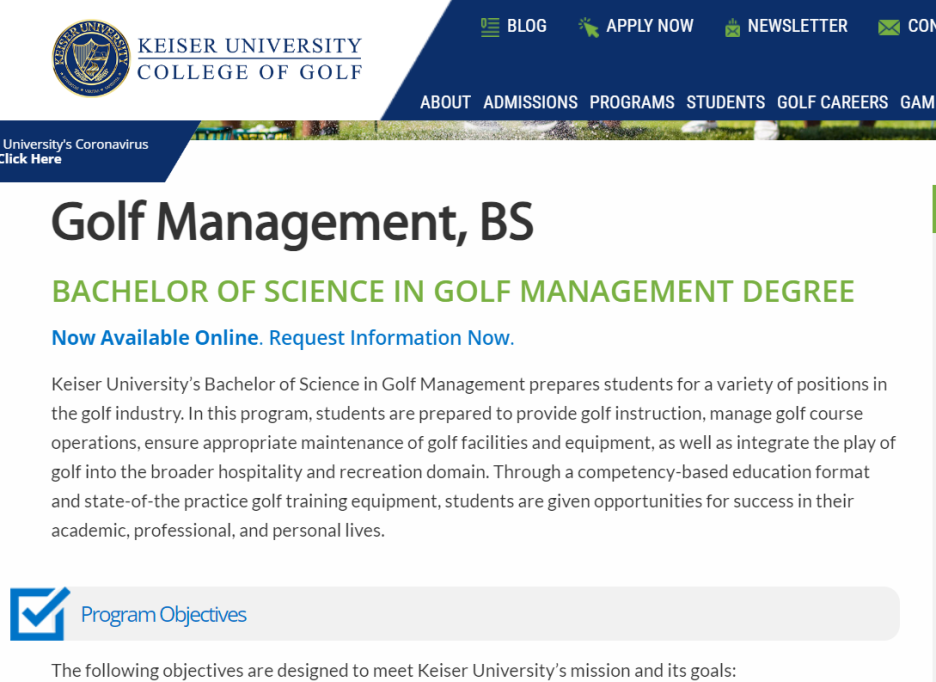Click Bachelor of Science in Golf Management Degree heading

(x=453, y=291)
